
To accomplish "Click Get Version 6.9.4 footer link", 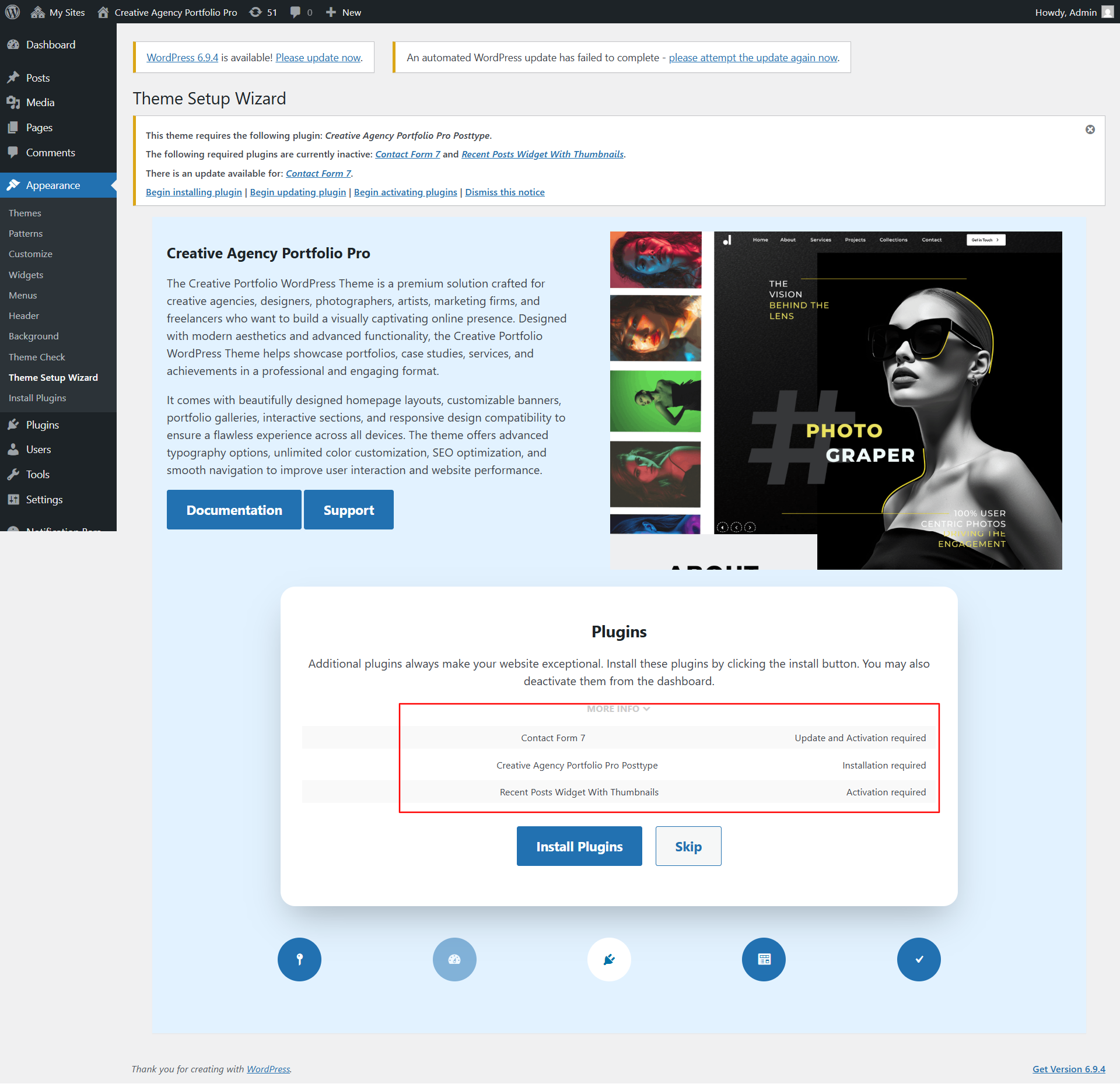I will pyautogui.click(x=1069, y=1069).
